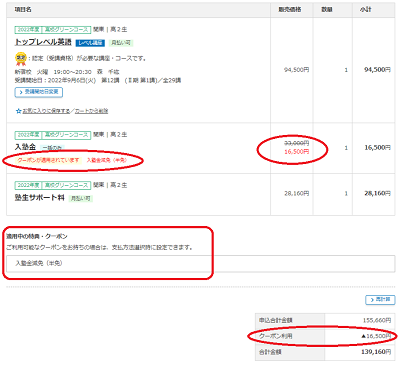Screen dimensions: 398x365
Task: Select the 項目名 column header
Action: 23,10
